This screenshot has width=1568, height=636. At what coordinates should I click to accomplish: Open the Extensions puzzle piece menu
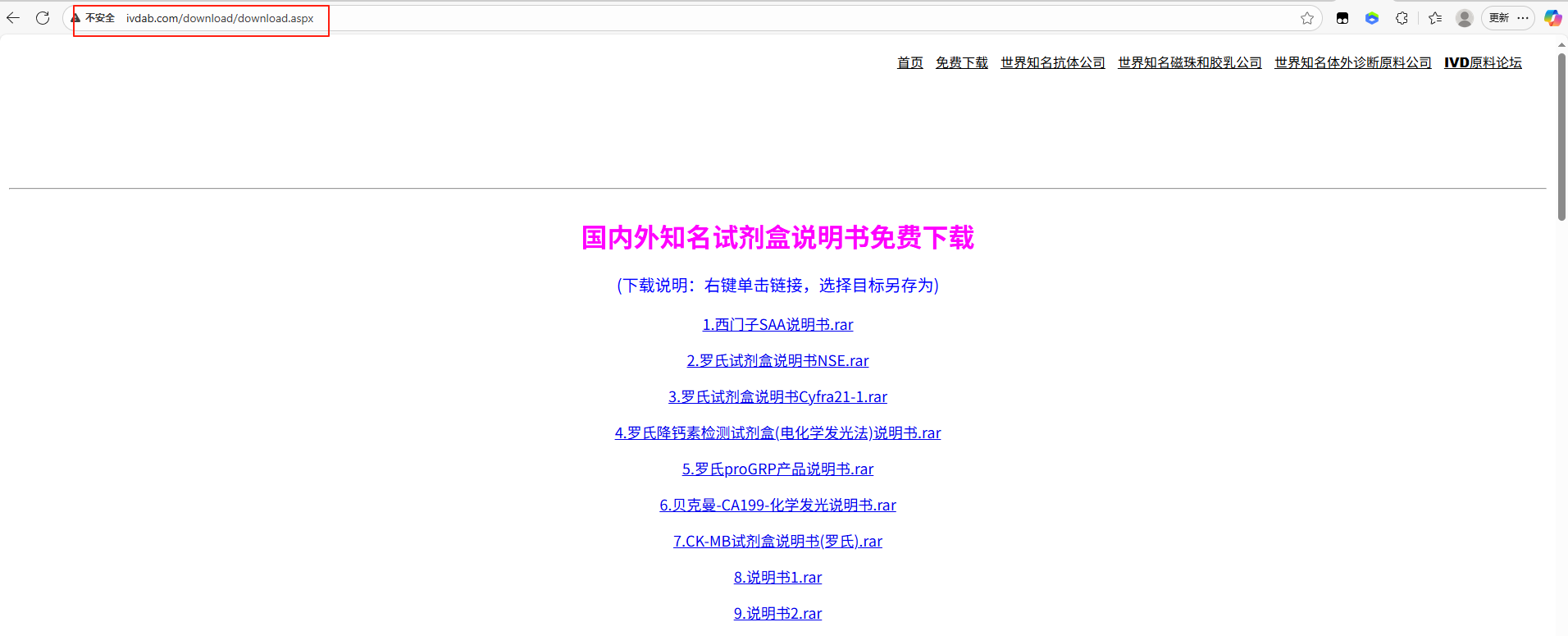click(x=1402, y=18)
